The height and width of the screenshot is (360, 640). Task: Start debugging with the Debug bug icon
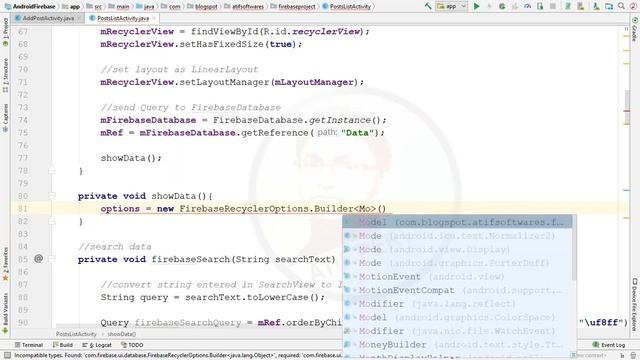point(502,6)
